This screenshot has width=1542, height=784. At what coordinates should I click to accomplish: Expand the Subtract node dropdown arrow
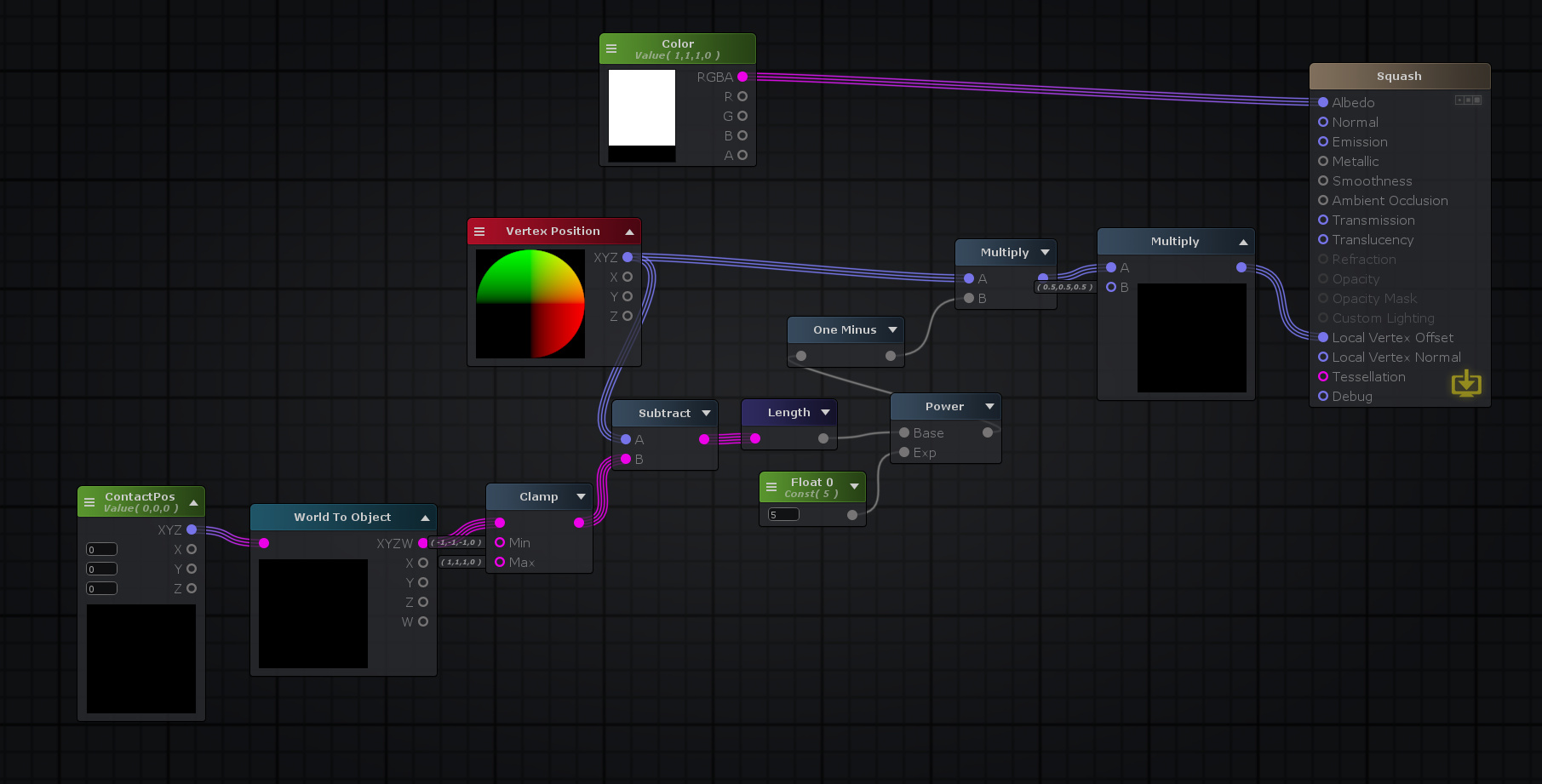click(706, 414)
